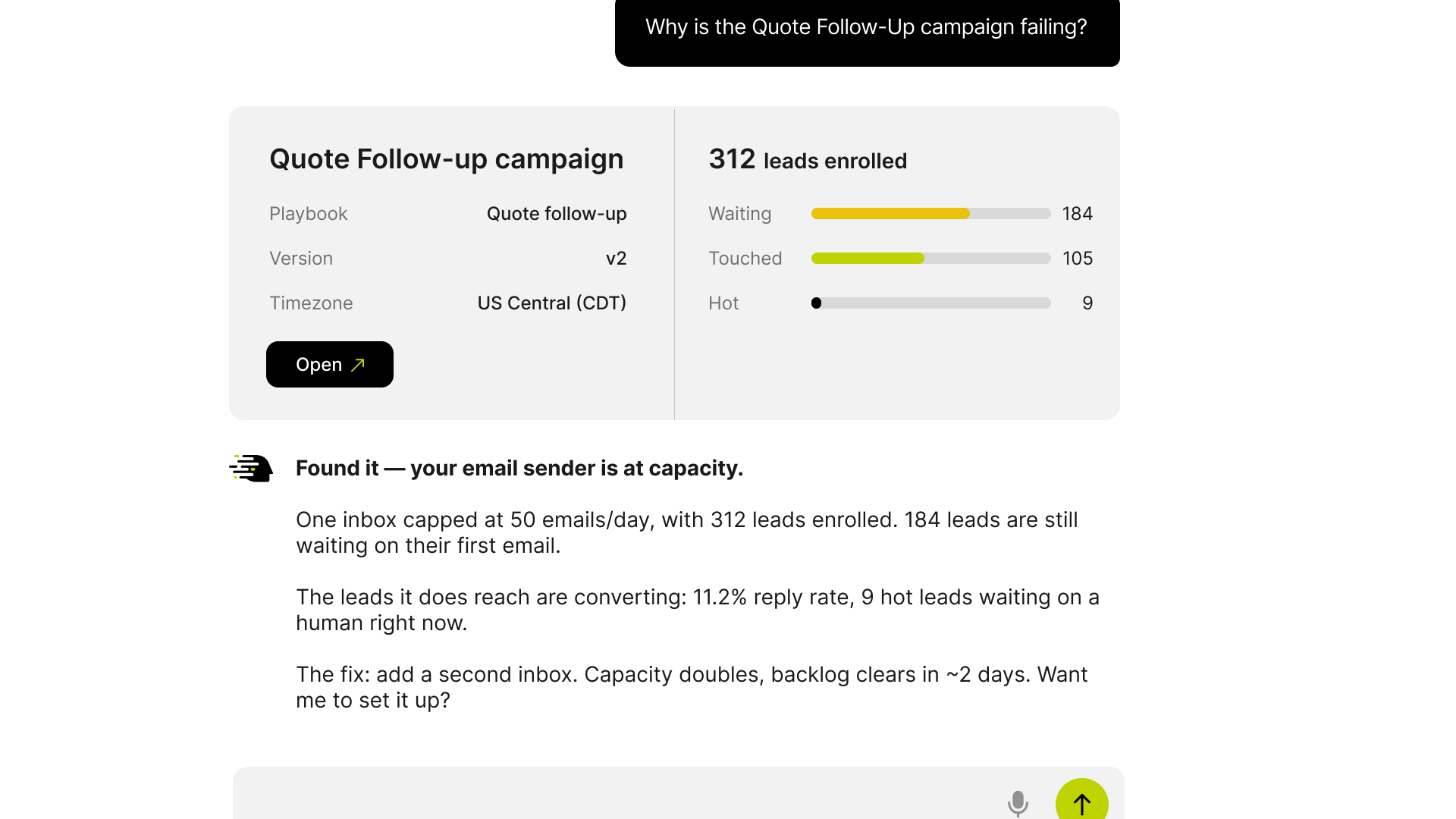
Task: Send message with the green arrow button
Action: (x=1082, y=799)
